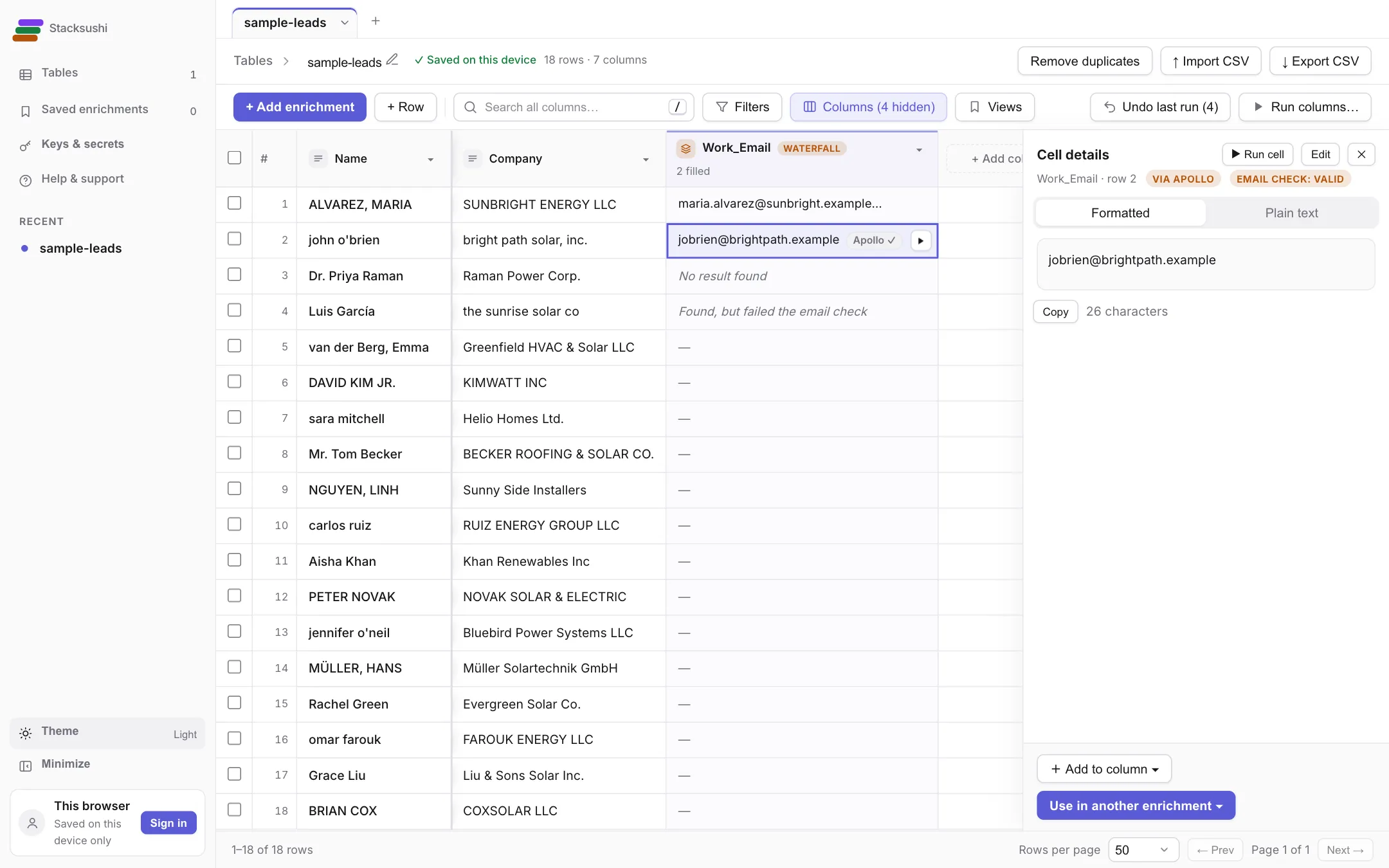The width and height of the screenshot is (1389, 868).
Task: Open sample-leads under Recent
Action: 80,249
